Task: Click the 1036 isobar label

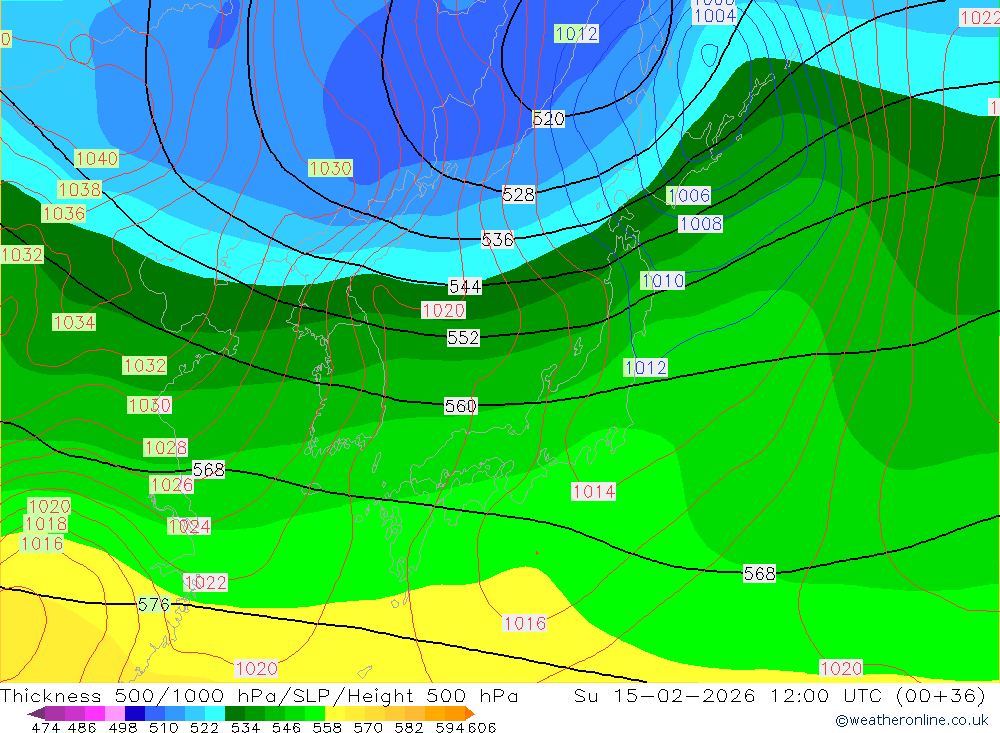Action: pos(64,213)
